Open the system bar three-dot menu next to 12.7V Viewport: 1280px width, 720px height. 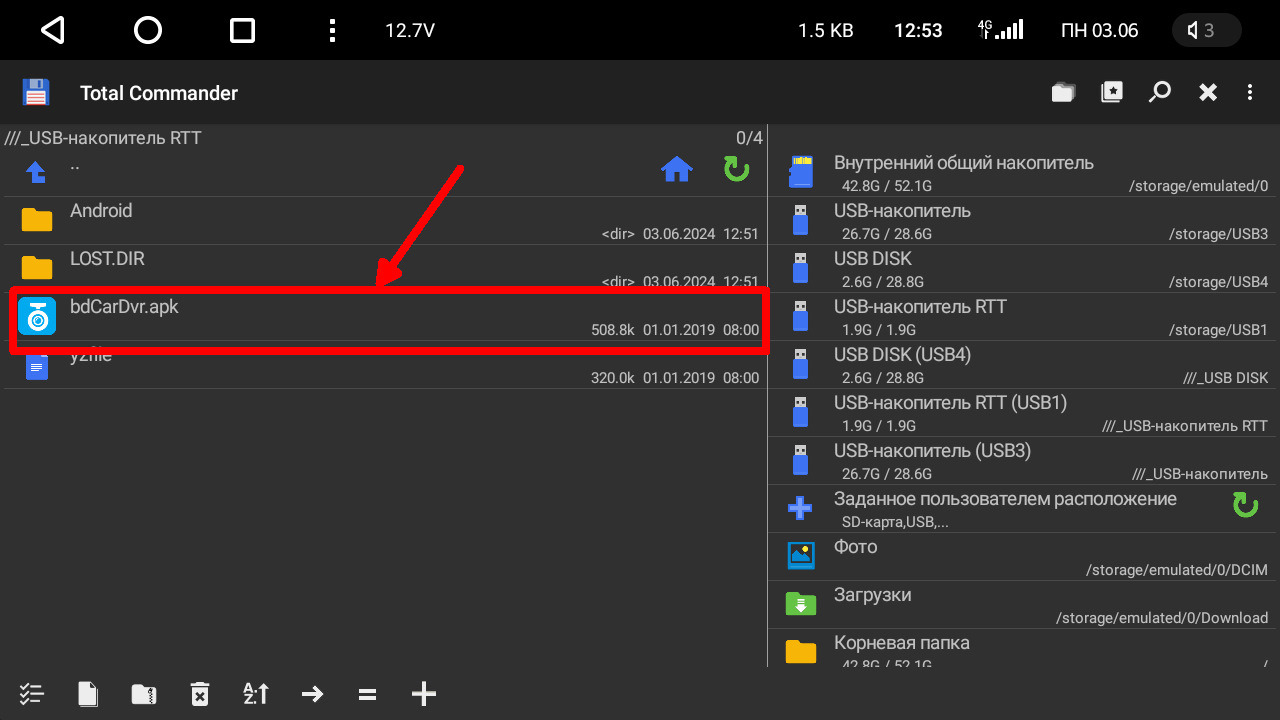333,31
